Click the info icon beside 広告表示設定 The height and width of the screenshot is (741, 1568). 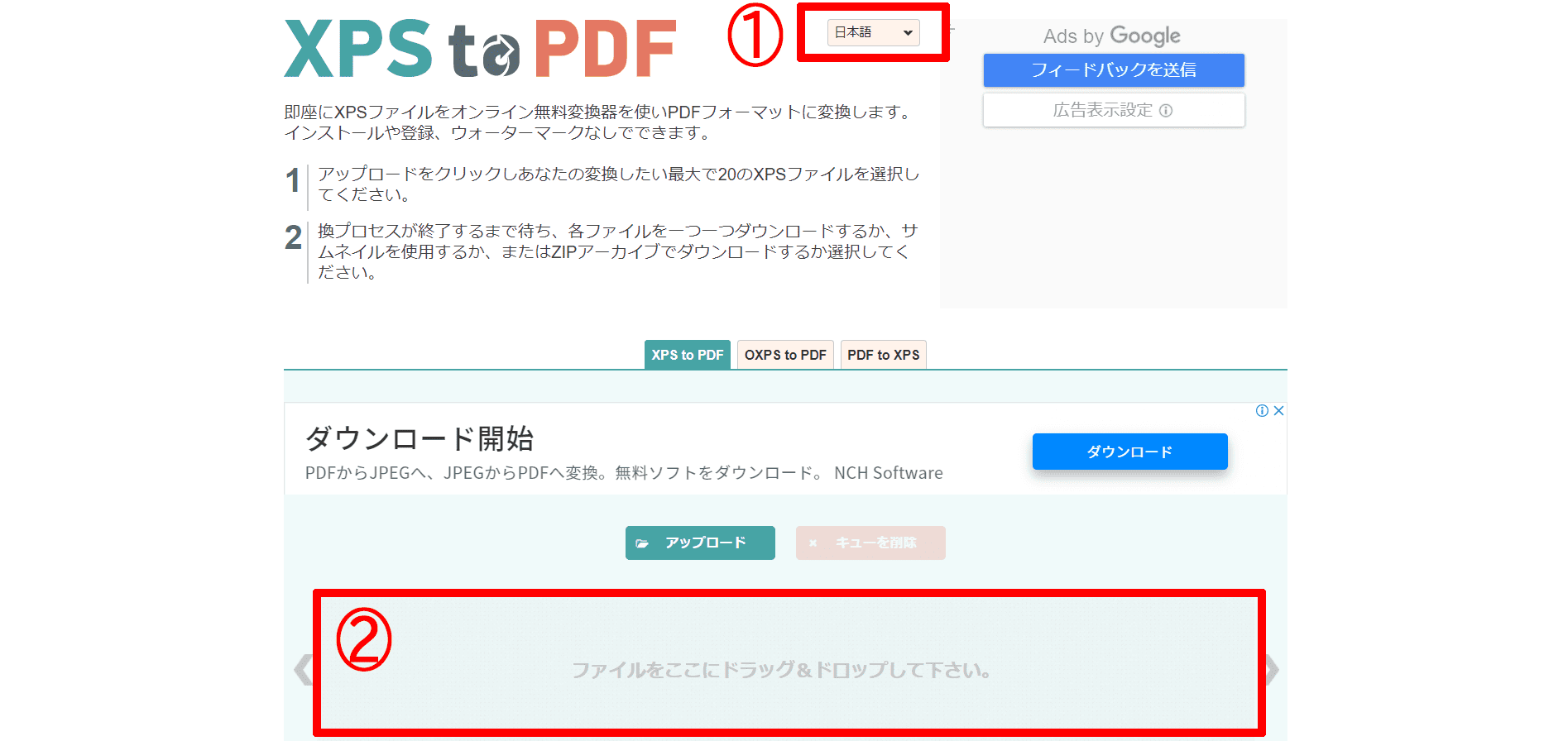1166,111
